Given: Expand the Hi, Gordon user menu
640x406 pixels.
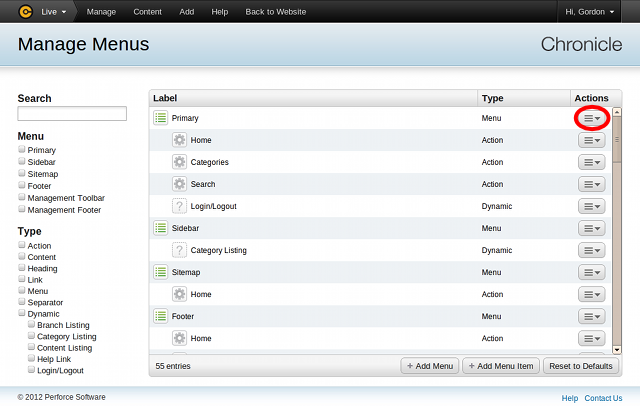Looking at the screenshot, I should tap(597, 12).
